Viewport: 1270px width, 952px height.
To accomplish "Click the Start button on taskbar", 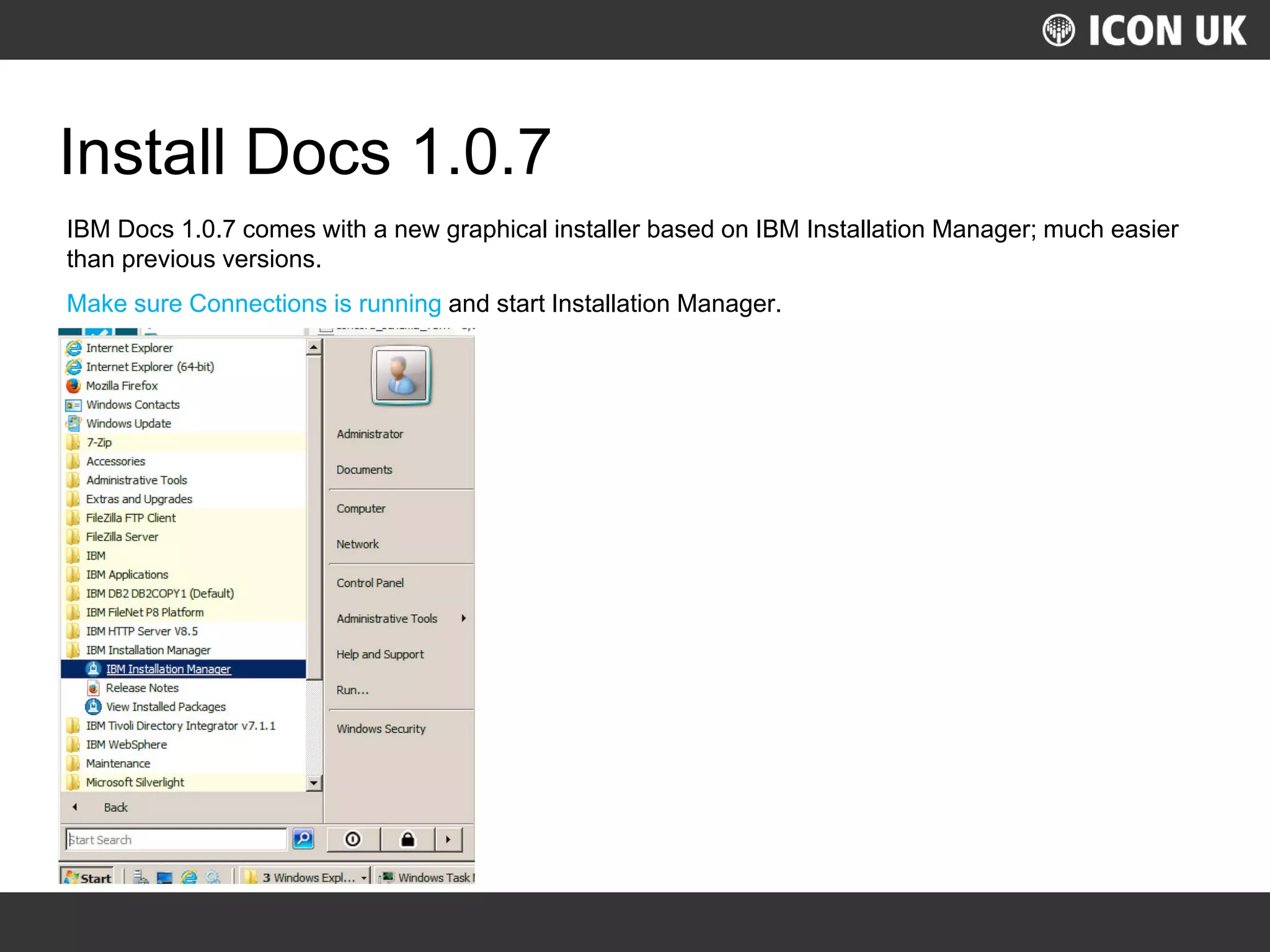I will click(x=87, y=877).
